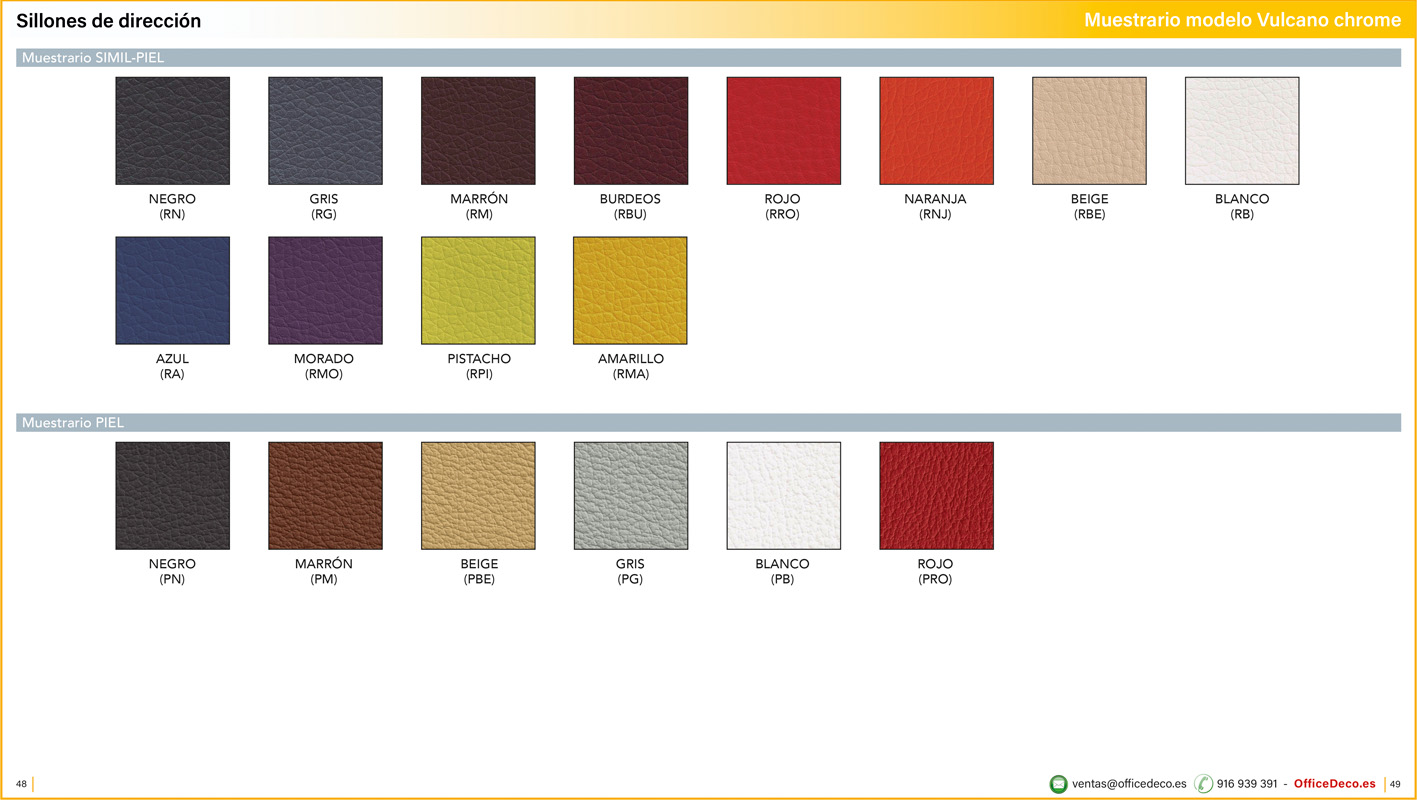Click the (PBE) code label

pos(479,579)
